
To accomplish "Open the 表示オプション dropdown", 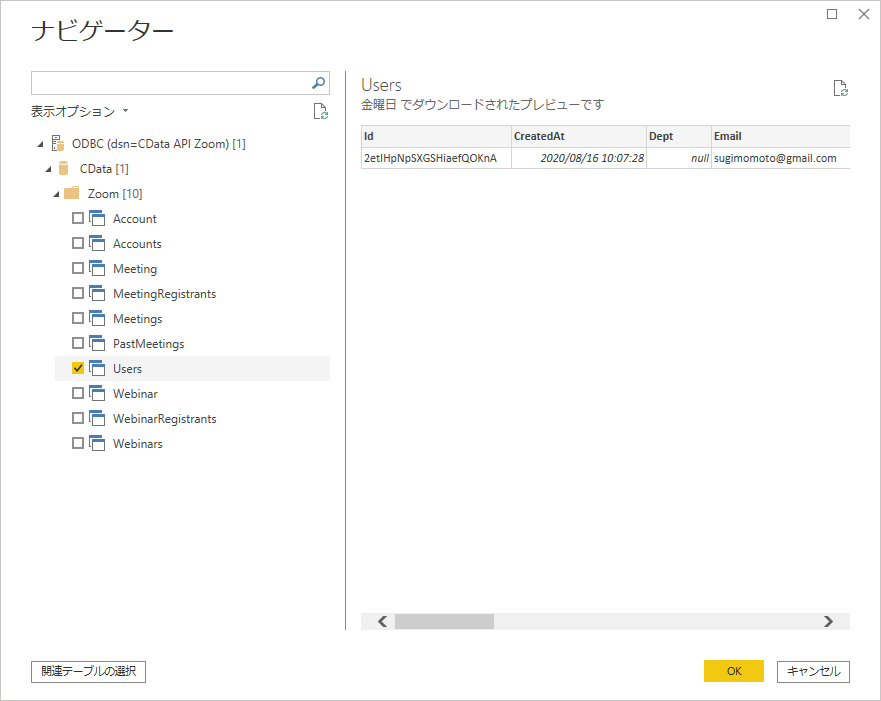I will click(80, 112).
